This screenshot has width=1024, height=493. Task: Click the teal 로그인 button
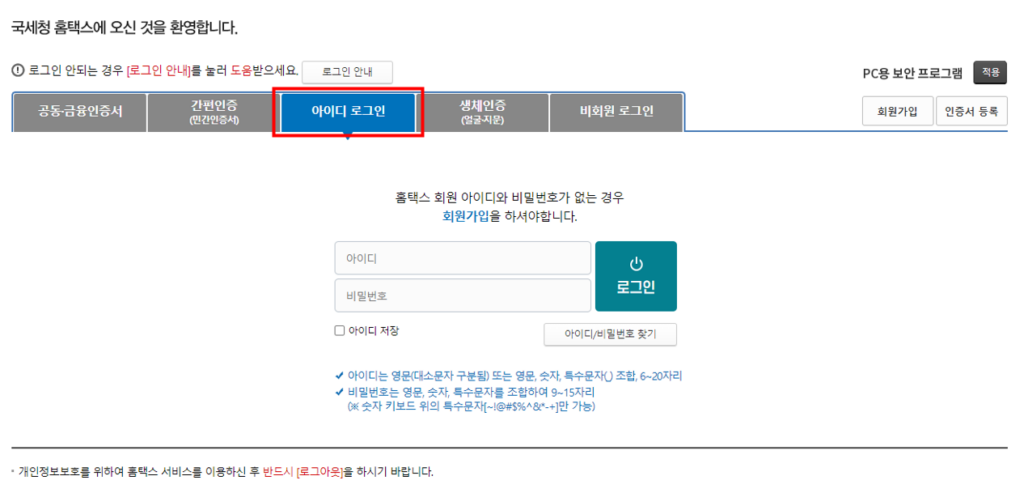coord(636,276)
